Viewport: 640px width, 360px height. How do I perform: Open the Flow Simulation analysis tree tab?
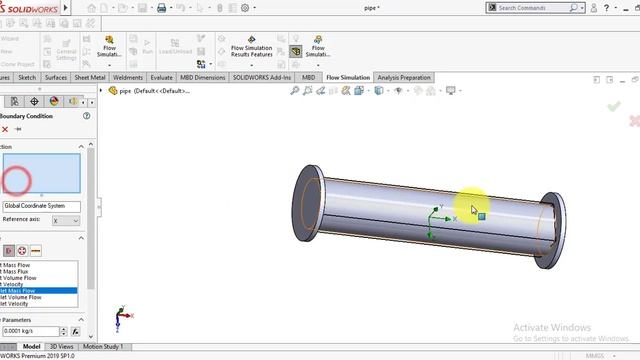[x=73, y=101]
